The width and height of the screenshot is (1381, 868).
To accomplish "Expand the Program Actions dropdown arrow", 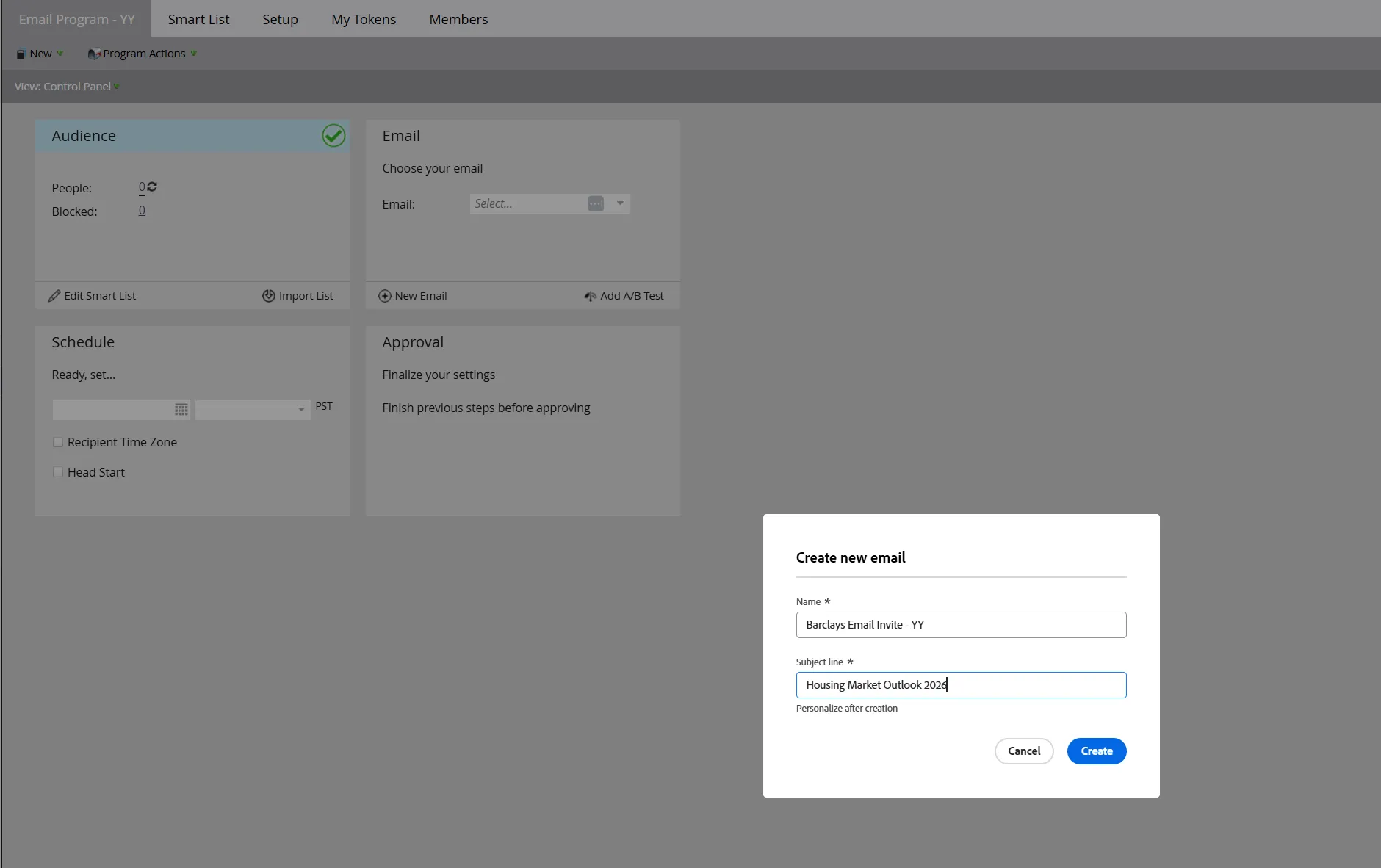I will 193,53.
